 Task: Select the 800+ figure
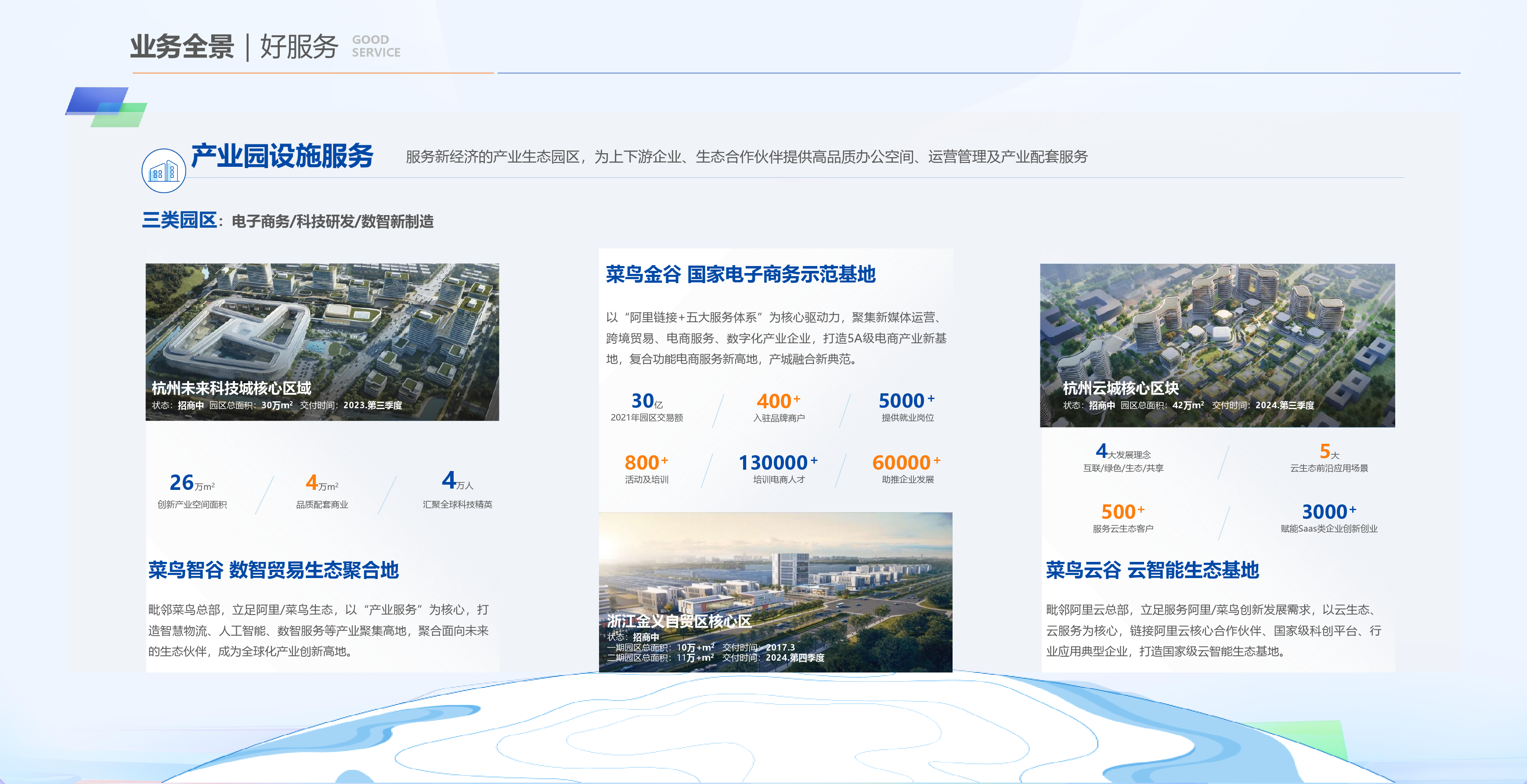[646, 462]
